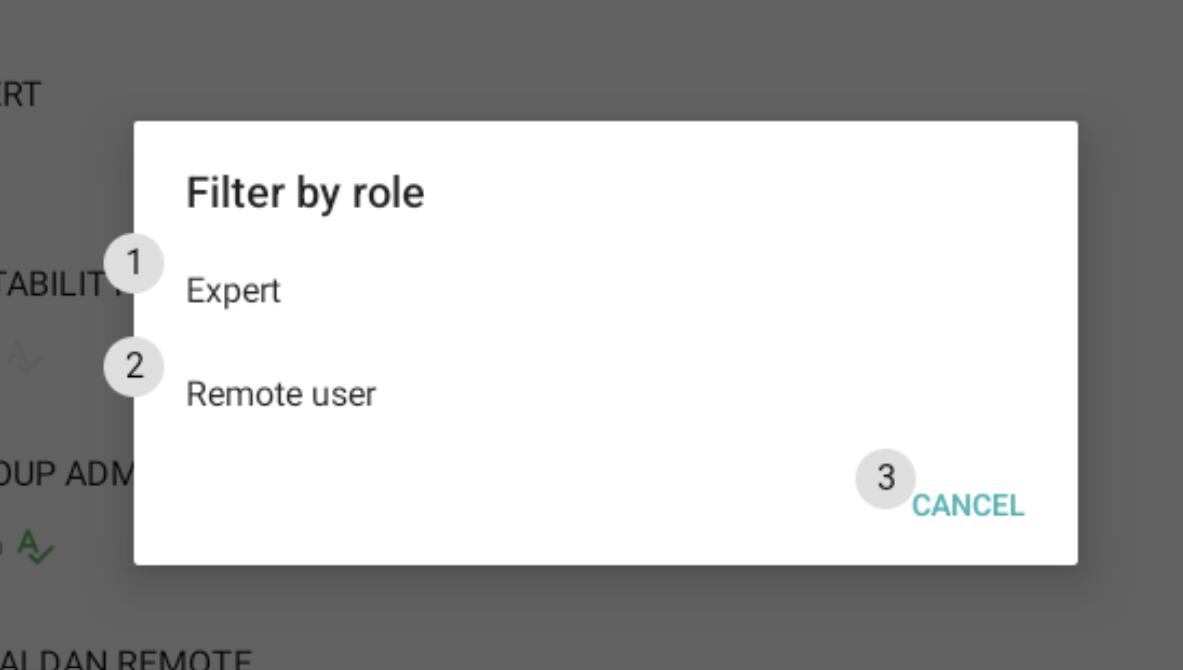The image size is (1183, 670).
Task: Click the empty space right of Remote user row
Action: click(x=700, y=394)
